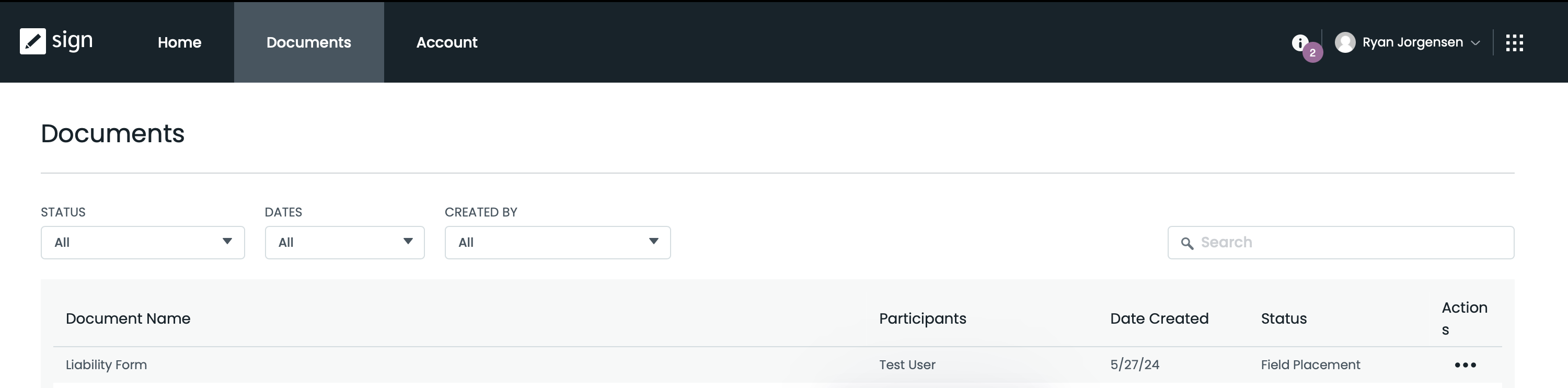Click the Test User participant name
This screenshot has width=1568, height=388.
(x=907, y=364)
